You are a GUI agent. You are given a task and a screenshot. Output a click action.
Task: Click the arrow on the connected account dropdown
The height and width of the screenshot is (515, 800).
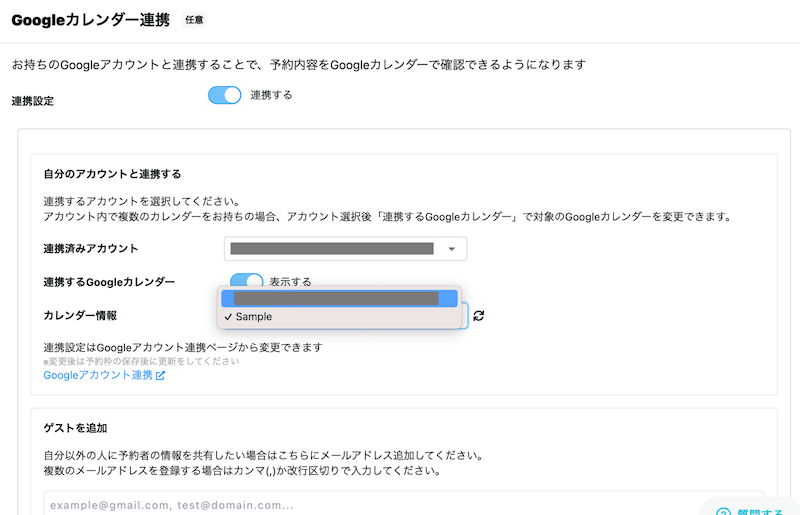[452, 249]
